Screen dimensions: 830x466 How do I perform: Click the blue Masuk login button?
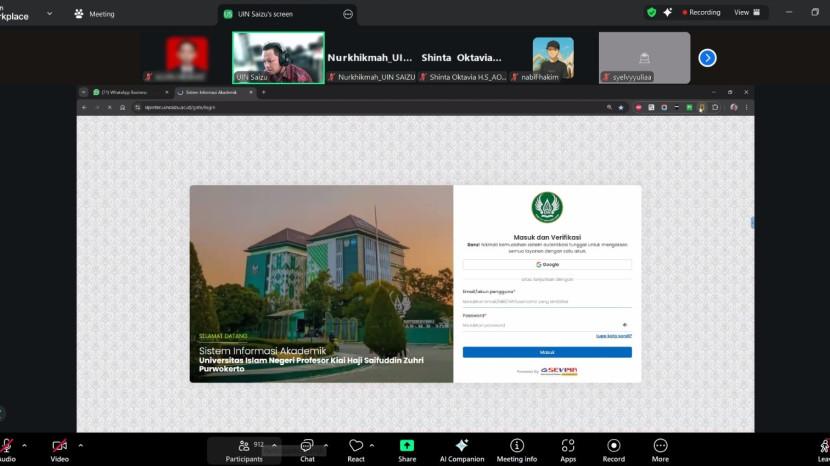(x=547, y=352)
